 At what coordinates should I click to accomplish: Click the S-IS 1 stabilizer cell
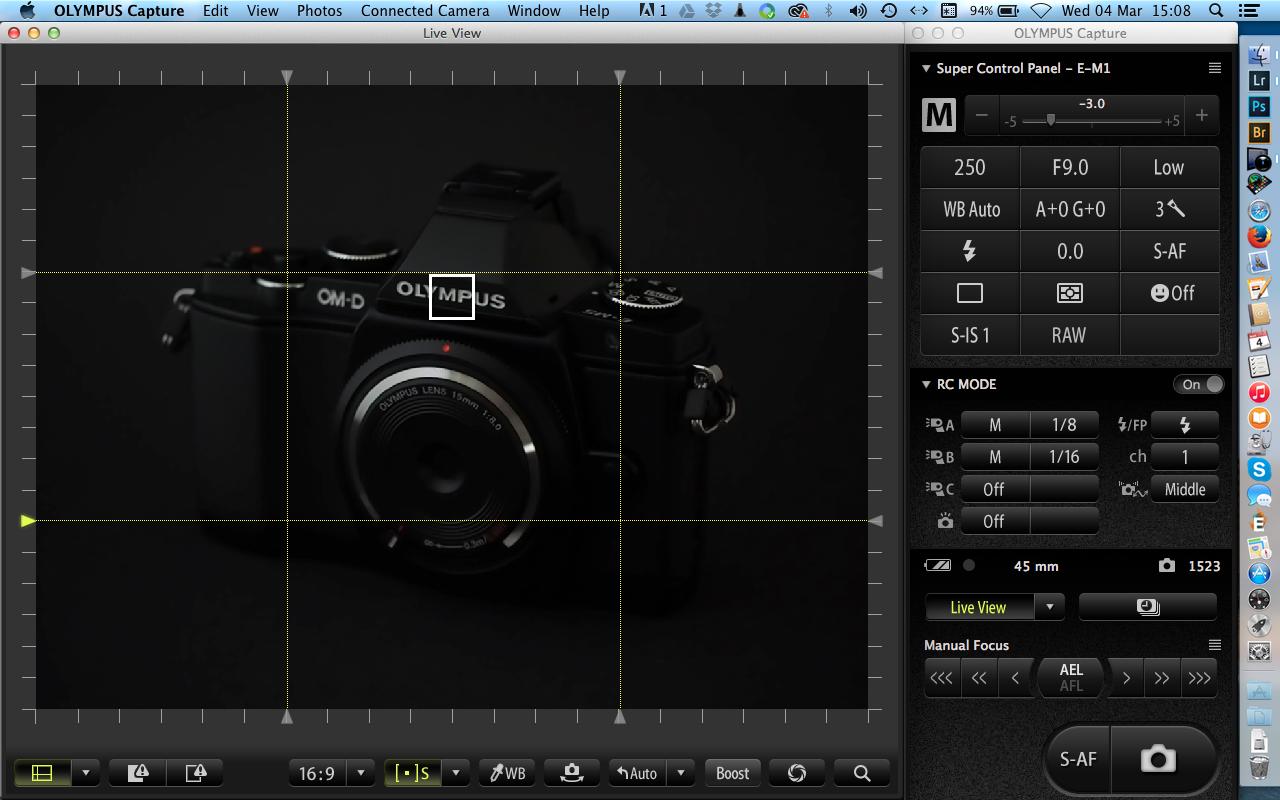click(x=970, y=335)
